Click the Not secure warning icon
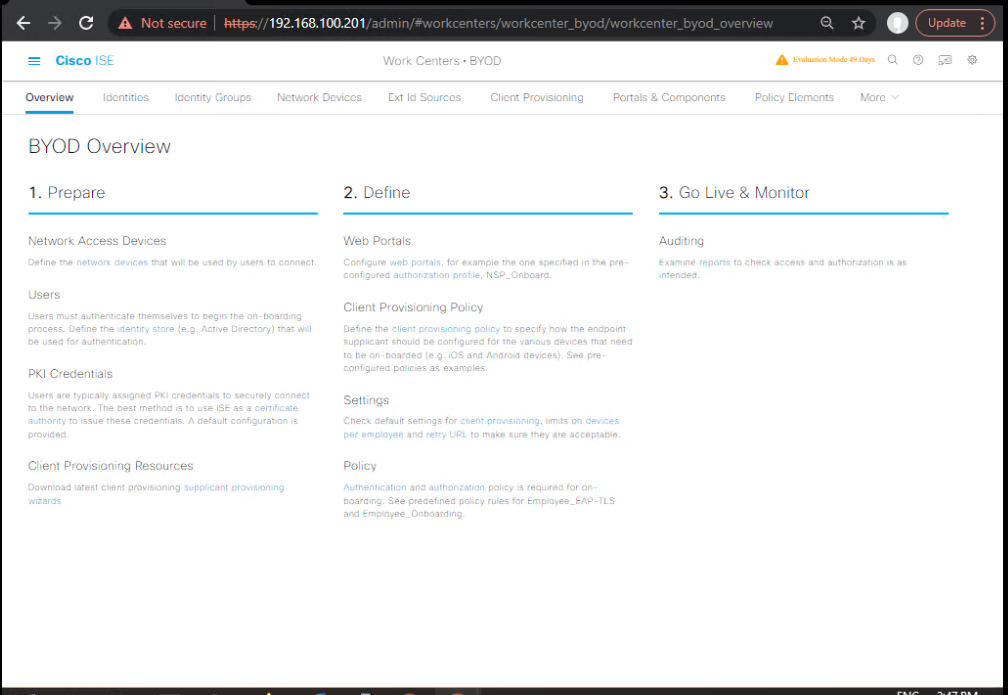This screenshot has width=1008, height=695. coord(125,23)
